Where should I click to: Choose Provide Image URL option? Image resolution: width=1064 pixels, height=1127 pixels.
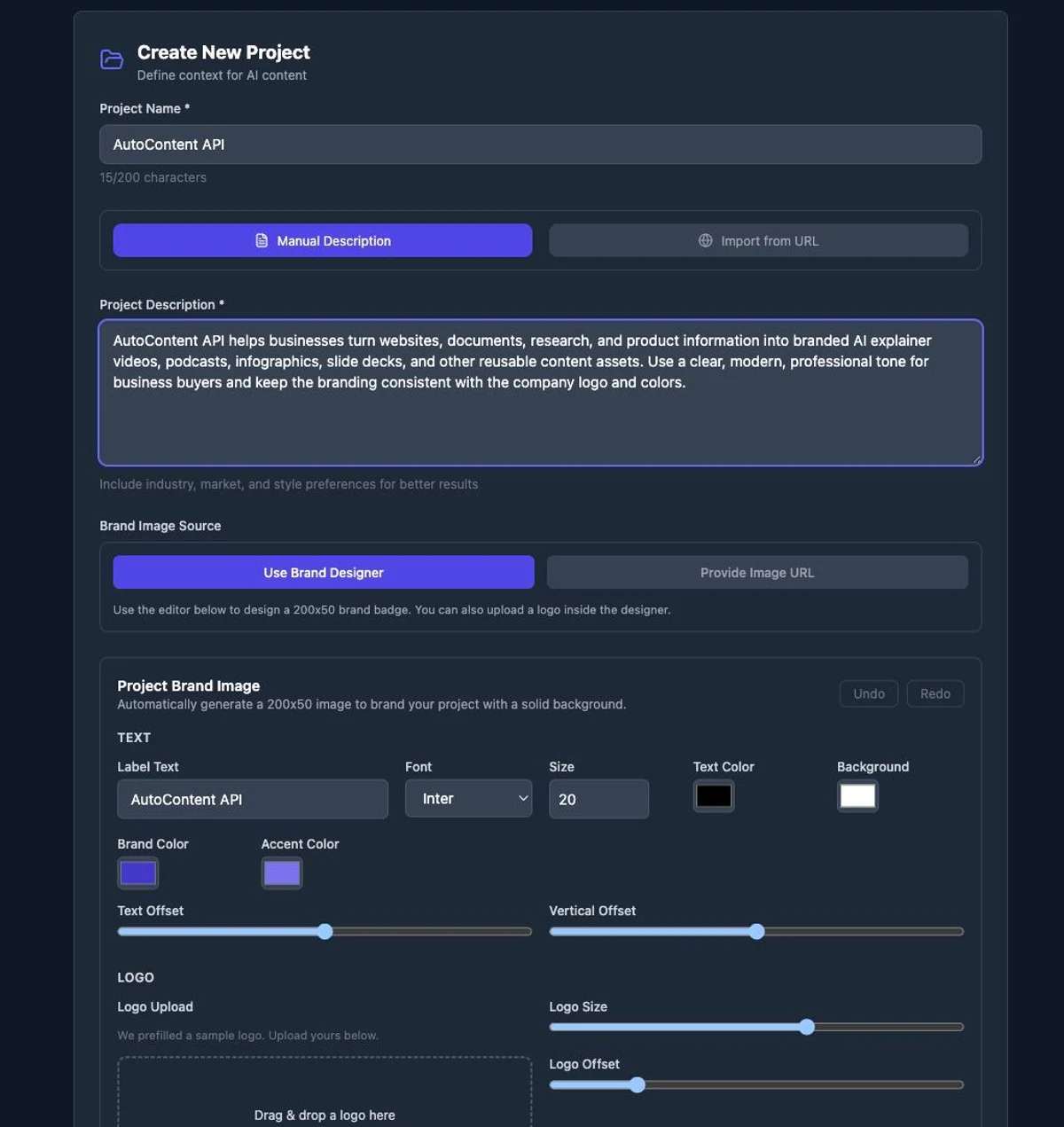coord(757,573)
